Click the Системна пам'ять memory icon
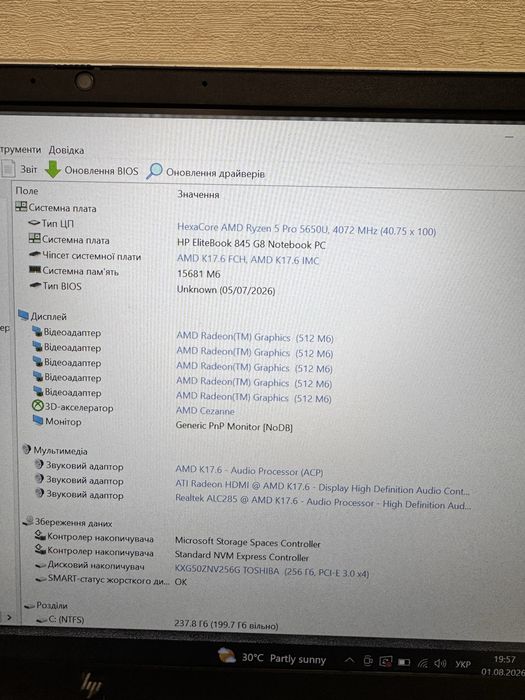Screen dimensions: 525x700 point(35,270)
